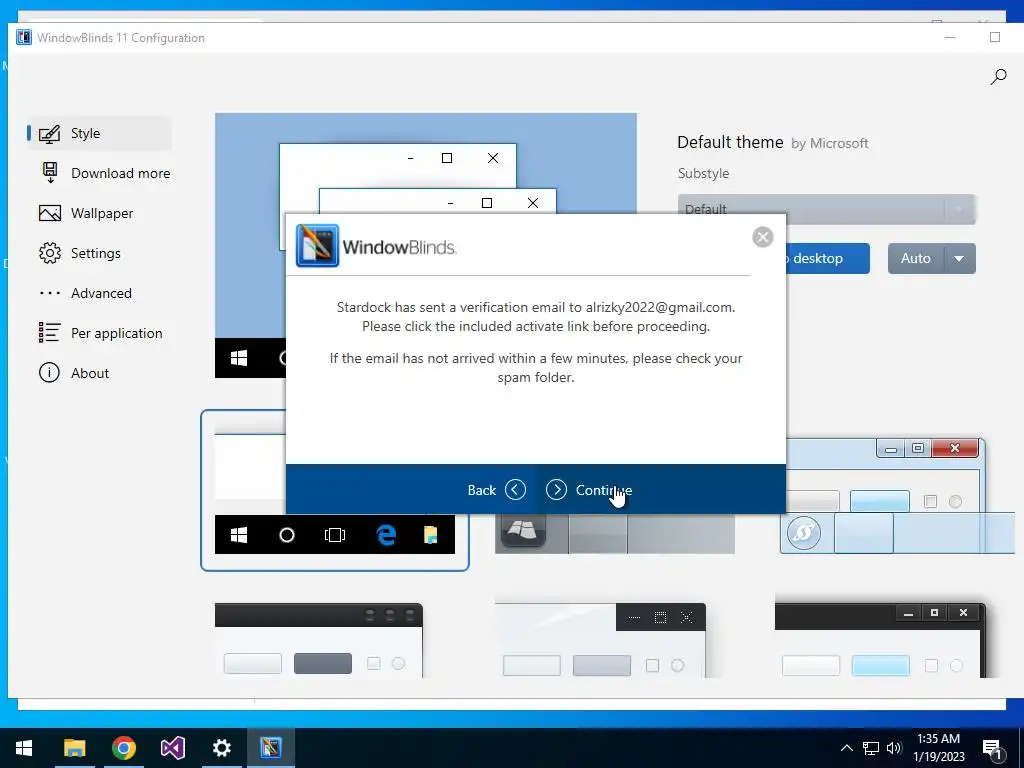The image size is (1024, 768).
Task: Open Visual Studio from the taskbar
Action: click(x=172, y=748)
